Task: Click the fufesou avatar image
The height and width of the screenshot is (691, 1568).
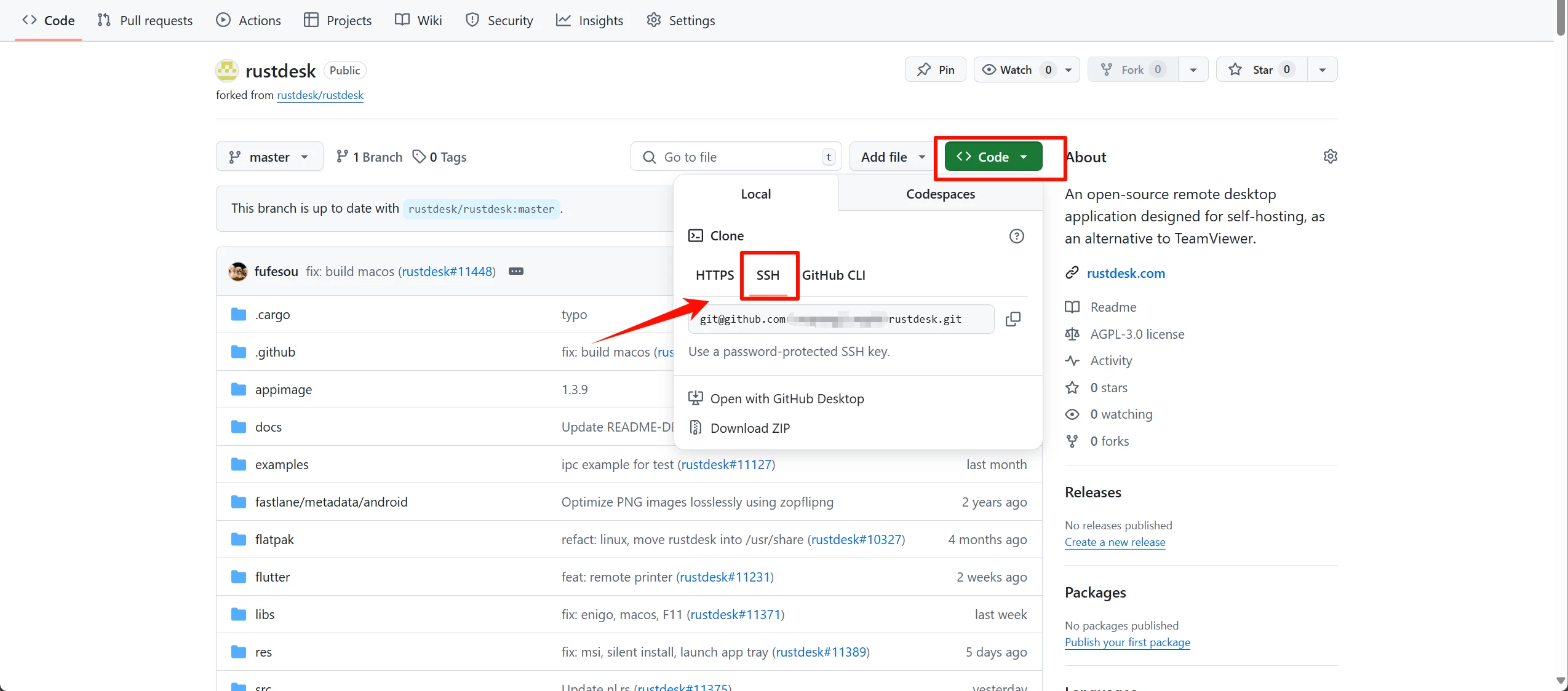Action: click(x=238, y=272)
